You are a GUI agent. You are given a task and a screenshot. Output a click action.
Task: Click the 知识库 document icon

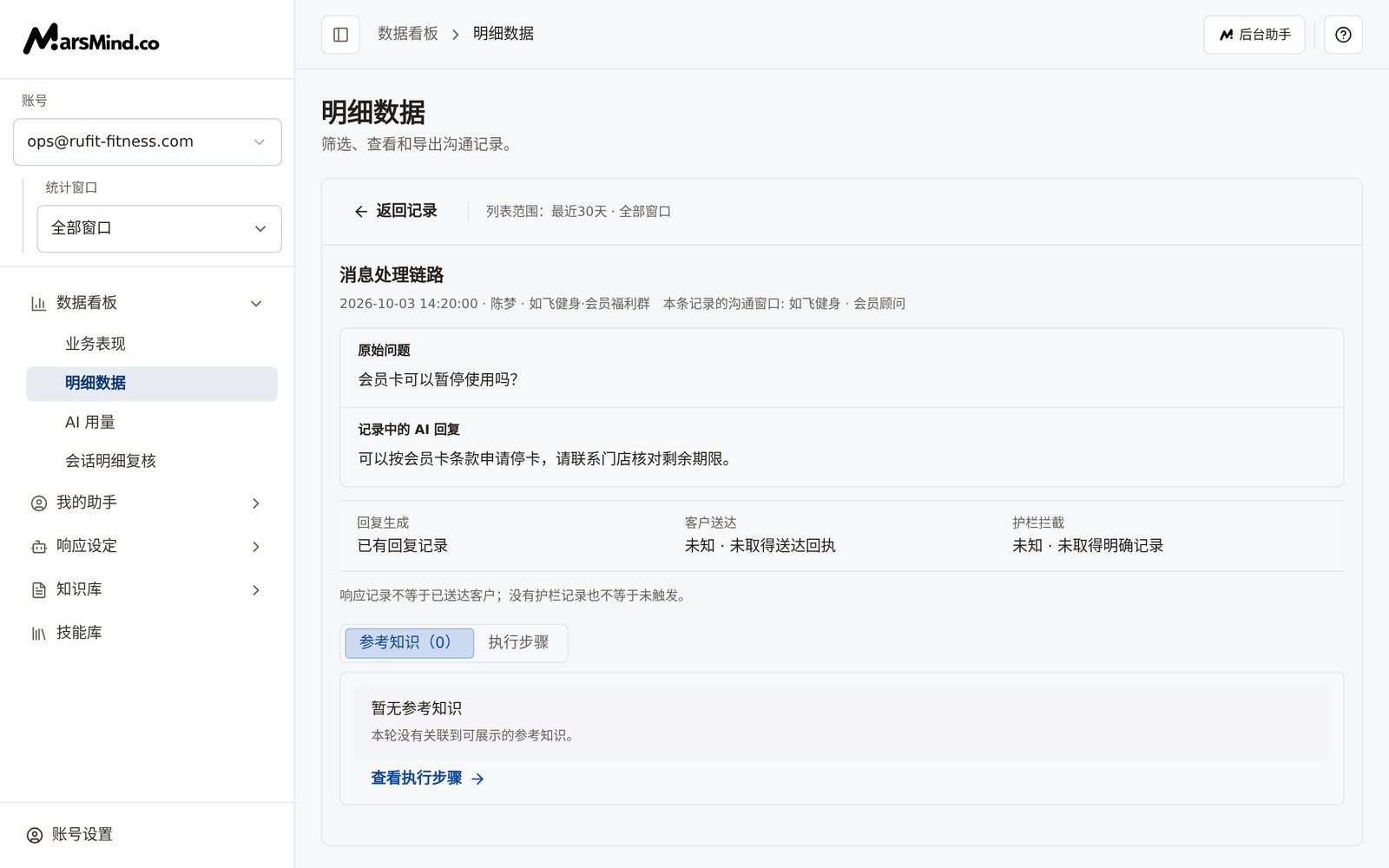point(38,589)
